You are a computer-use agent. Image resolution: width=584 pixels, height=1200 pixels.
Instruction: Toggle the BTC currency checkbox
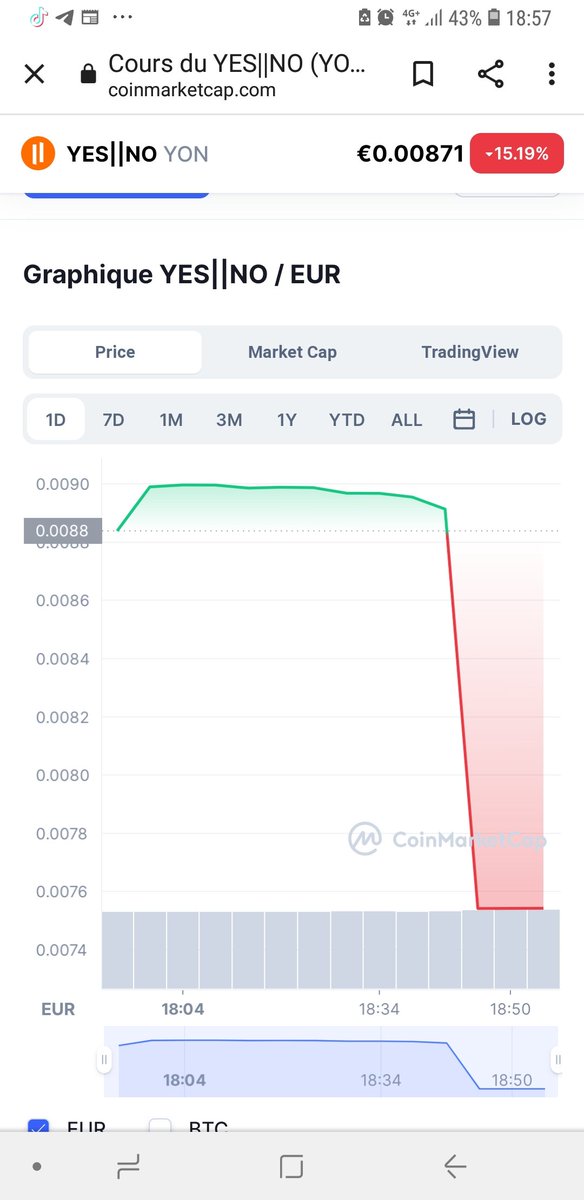(160, 1125)
